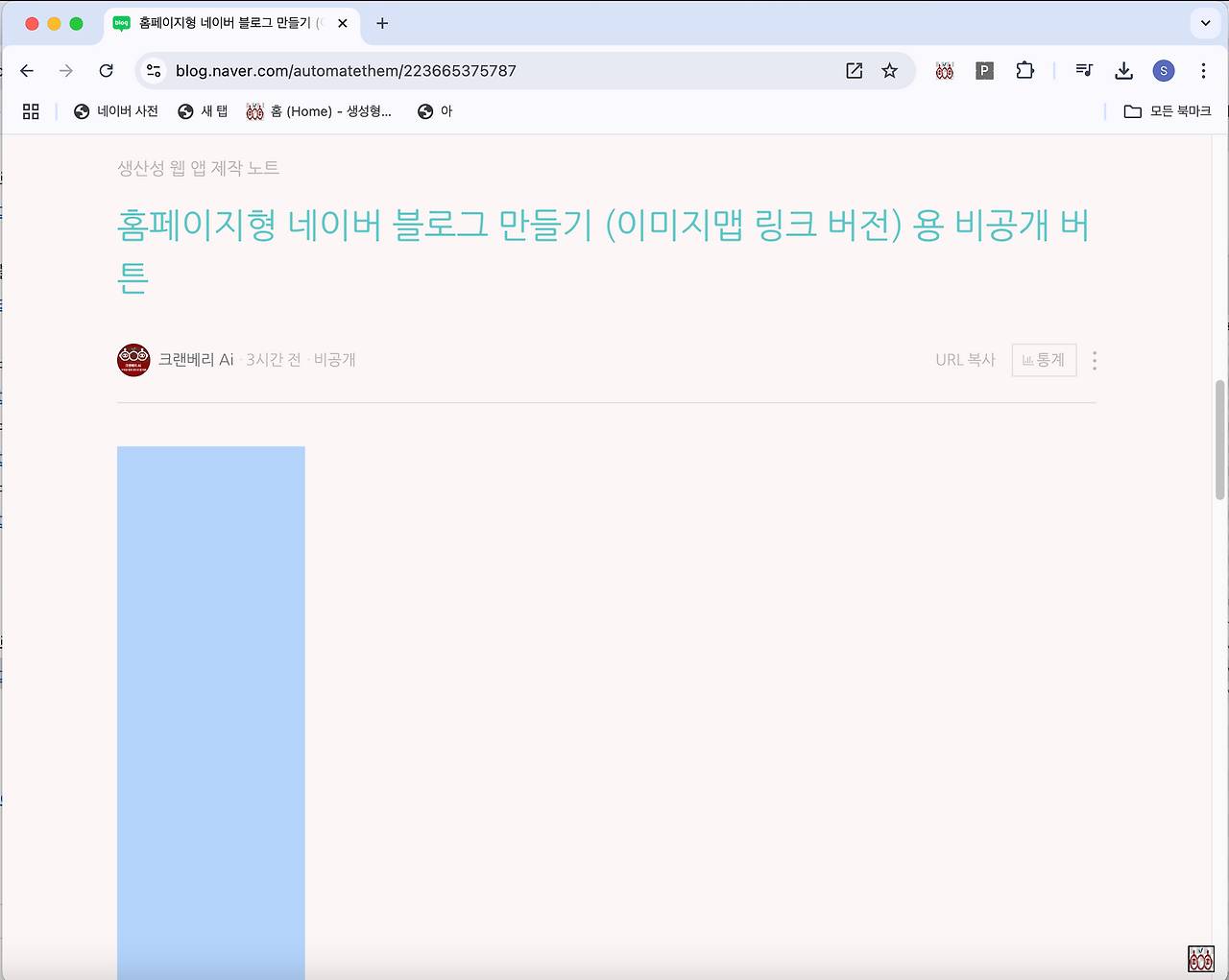Image resolution: width=1229 pixels, height=980 pixels.
Task: Click the browser back arrow
Action: pyautogui.click(x=27, y=71)
